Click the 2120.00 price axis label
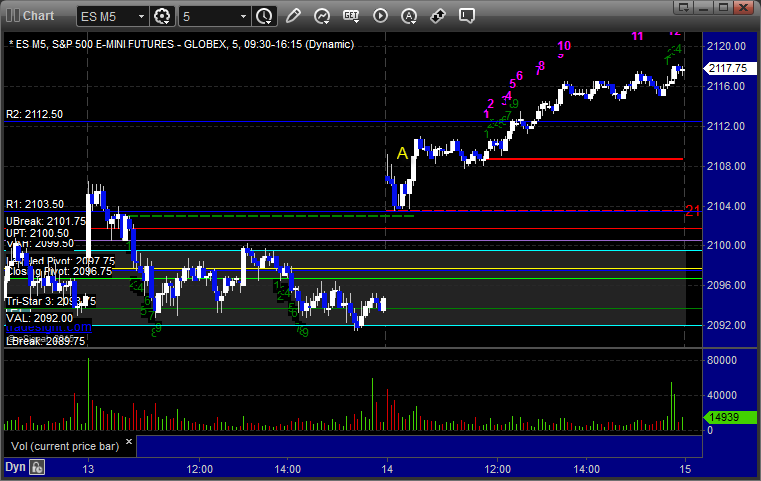The image size is (761, 481). click(x=727, y=47)
